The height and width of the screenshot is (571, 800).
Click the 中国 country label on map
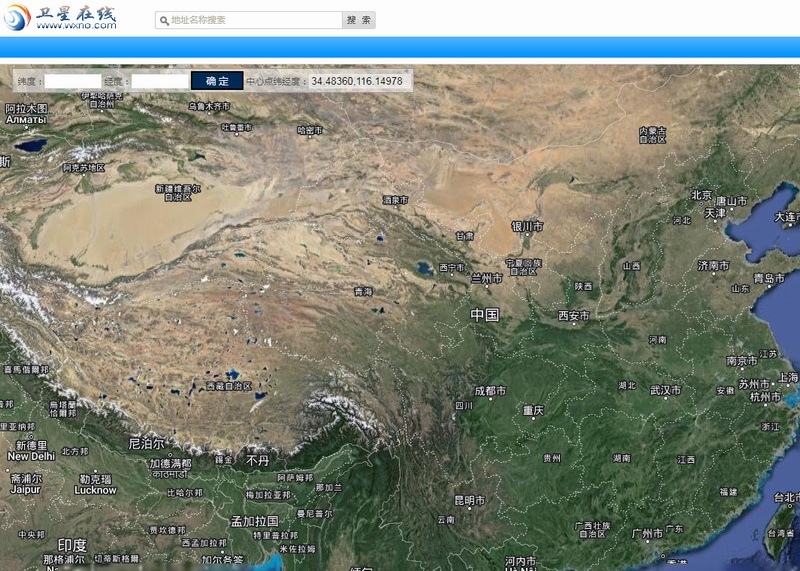point(485,314)
